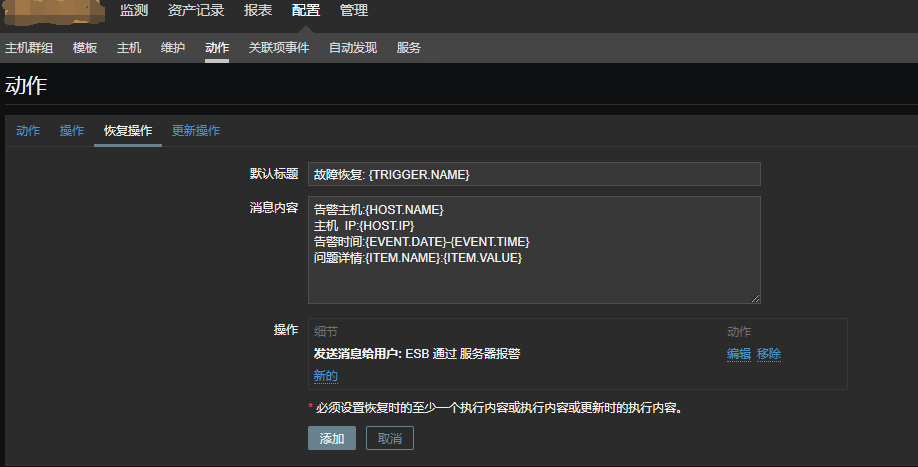Select the 动作 submenu item
Image resolution: width=918 pixels, height=467 pixels.
pos(217,48)
